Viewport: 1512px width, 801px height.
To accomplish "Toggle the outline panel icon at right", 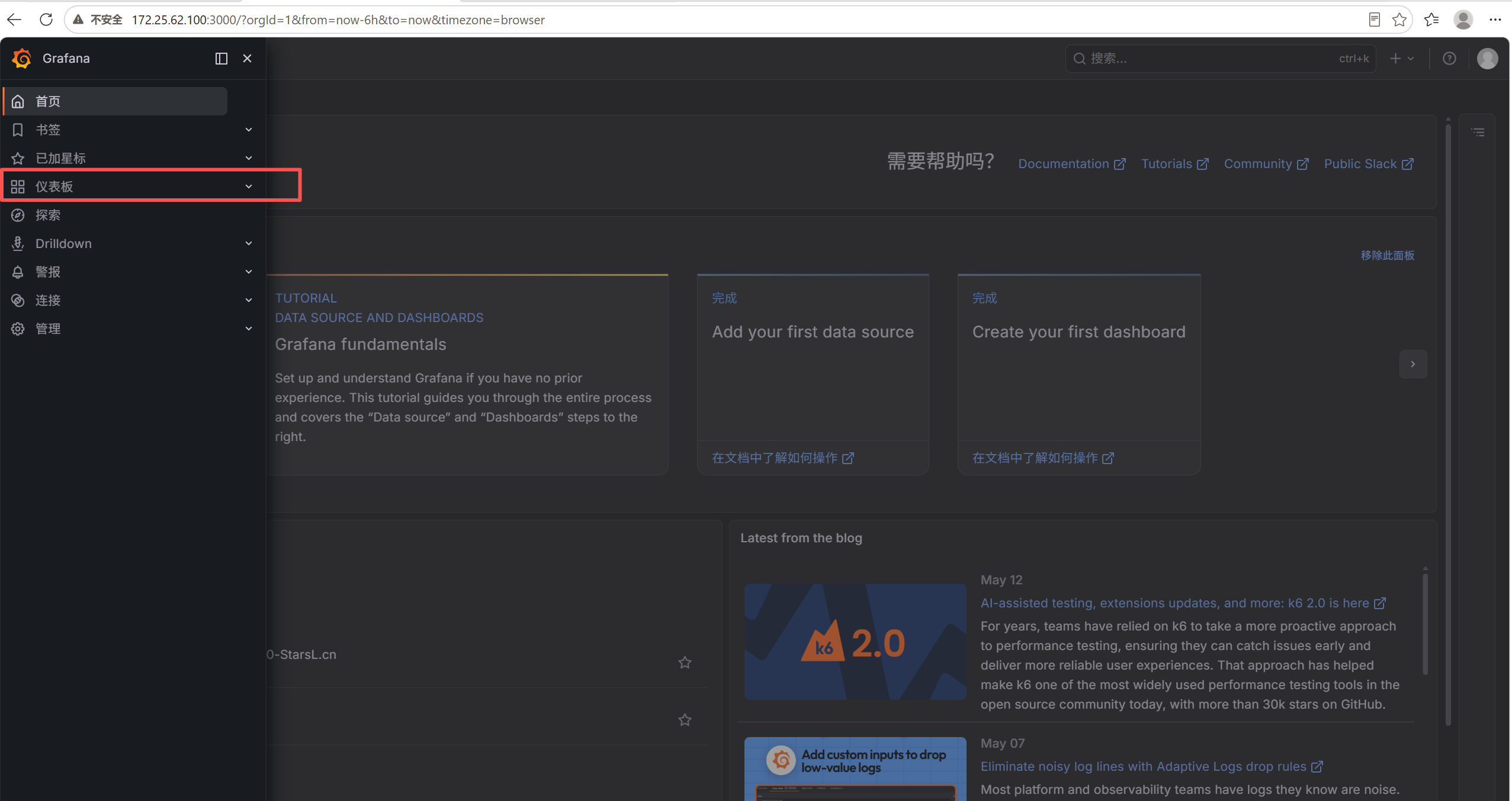I will pyautogui.click(x=1478, y=132).
